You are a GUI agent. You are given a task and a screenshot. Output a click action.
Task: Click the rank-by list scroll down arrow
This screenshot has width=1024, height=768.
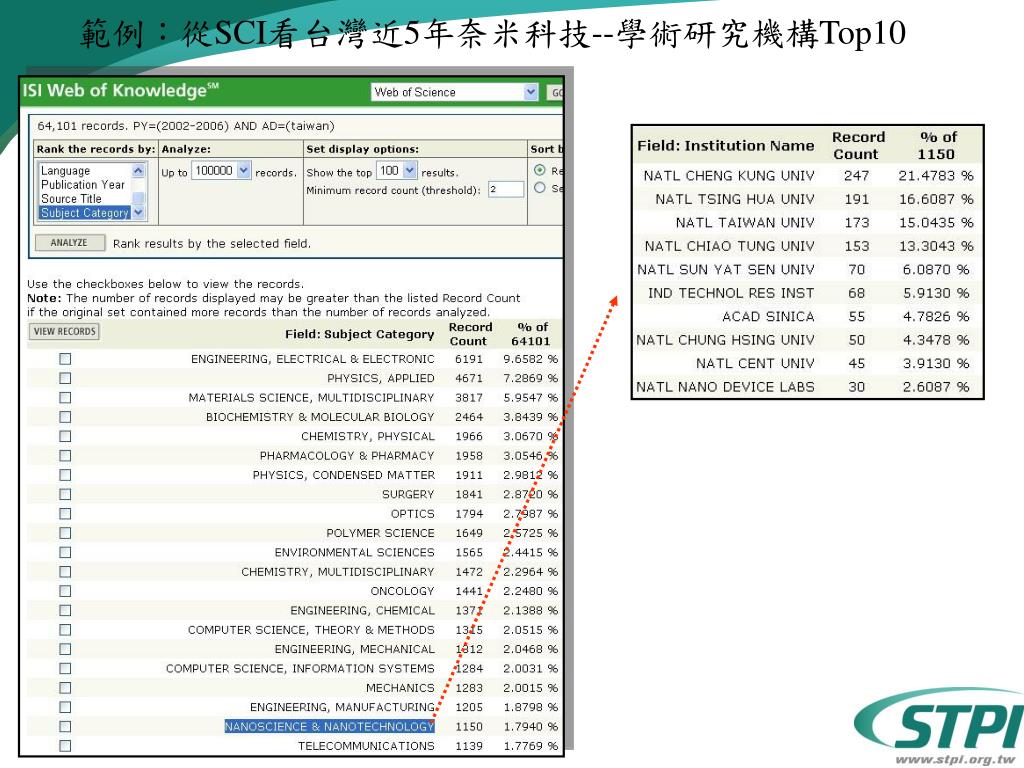click(x=138, y=213)
